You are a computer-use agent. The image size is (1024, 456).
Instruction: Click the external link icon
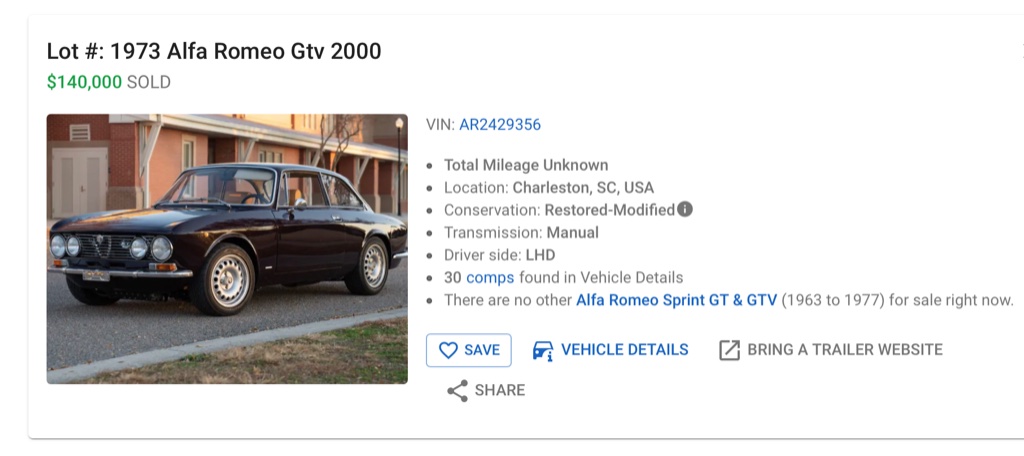click(730, 350)
